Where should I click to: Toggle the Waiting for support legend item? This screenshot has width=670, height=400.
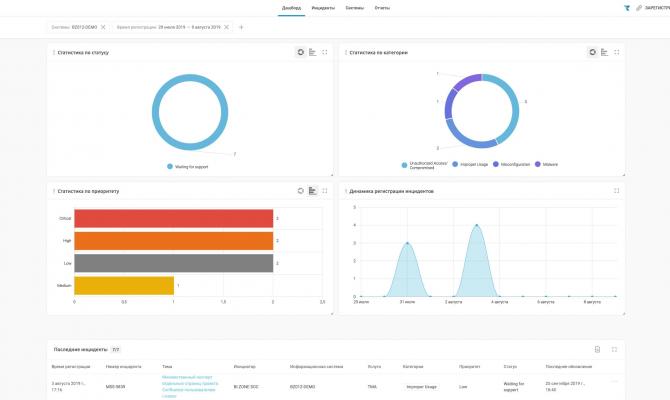pos(188,167)
